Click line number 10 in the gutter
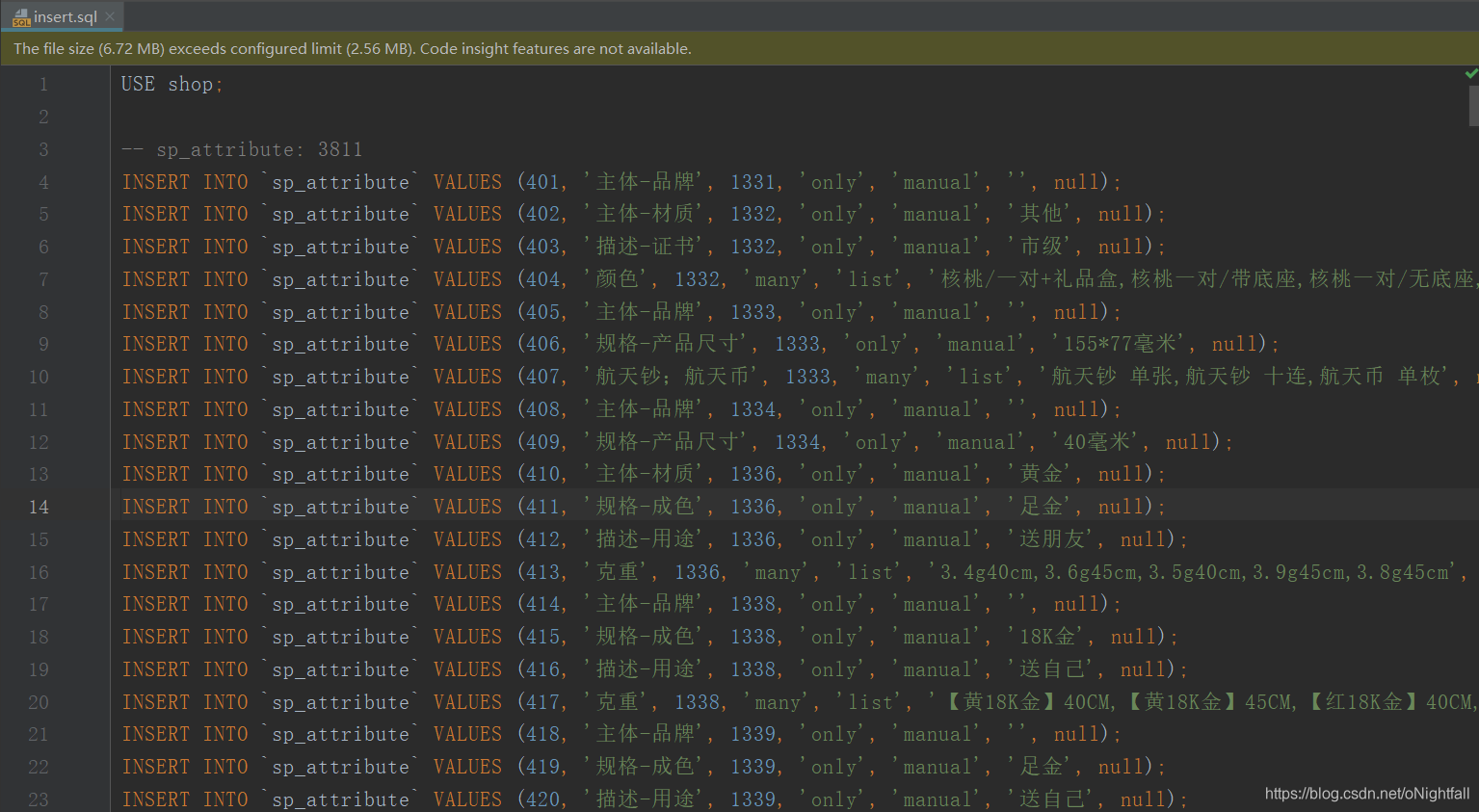This screenshot has width=1479, height=812. point(39,378)
